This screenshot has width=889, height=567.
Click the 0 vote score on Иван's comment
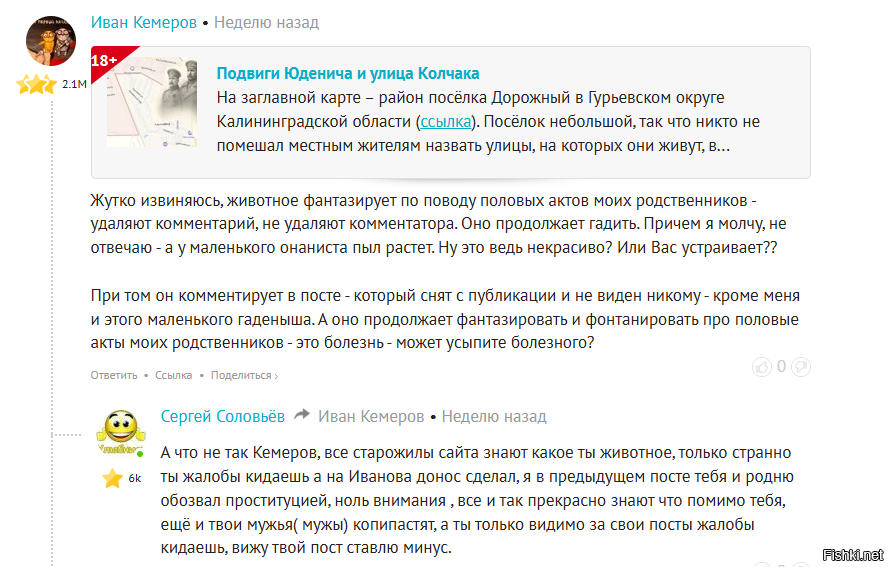click(x=781, y=367)
